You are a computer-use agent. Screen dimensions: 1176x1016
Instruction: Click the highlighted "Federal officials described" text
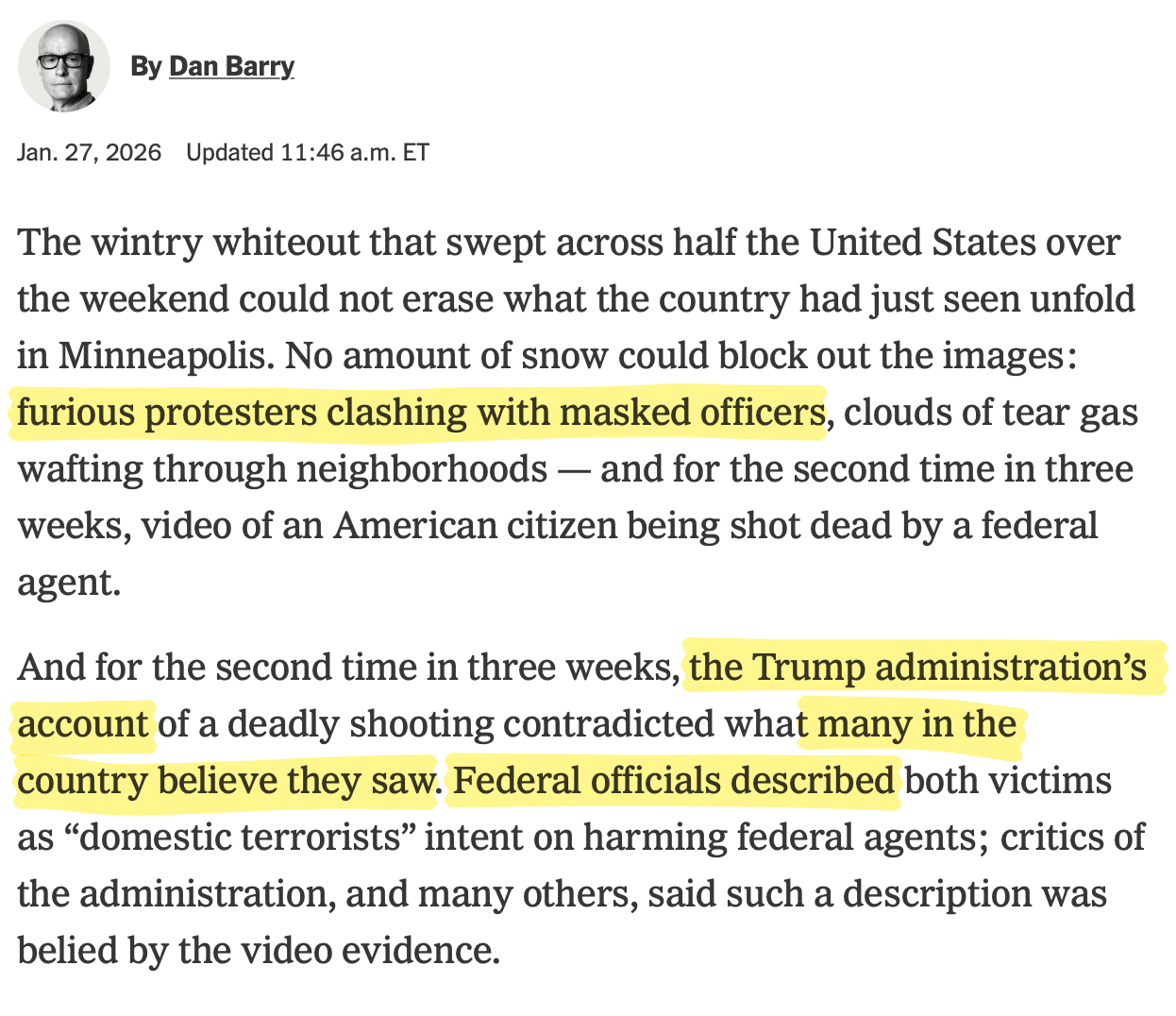[x=673, y=781]
